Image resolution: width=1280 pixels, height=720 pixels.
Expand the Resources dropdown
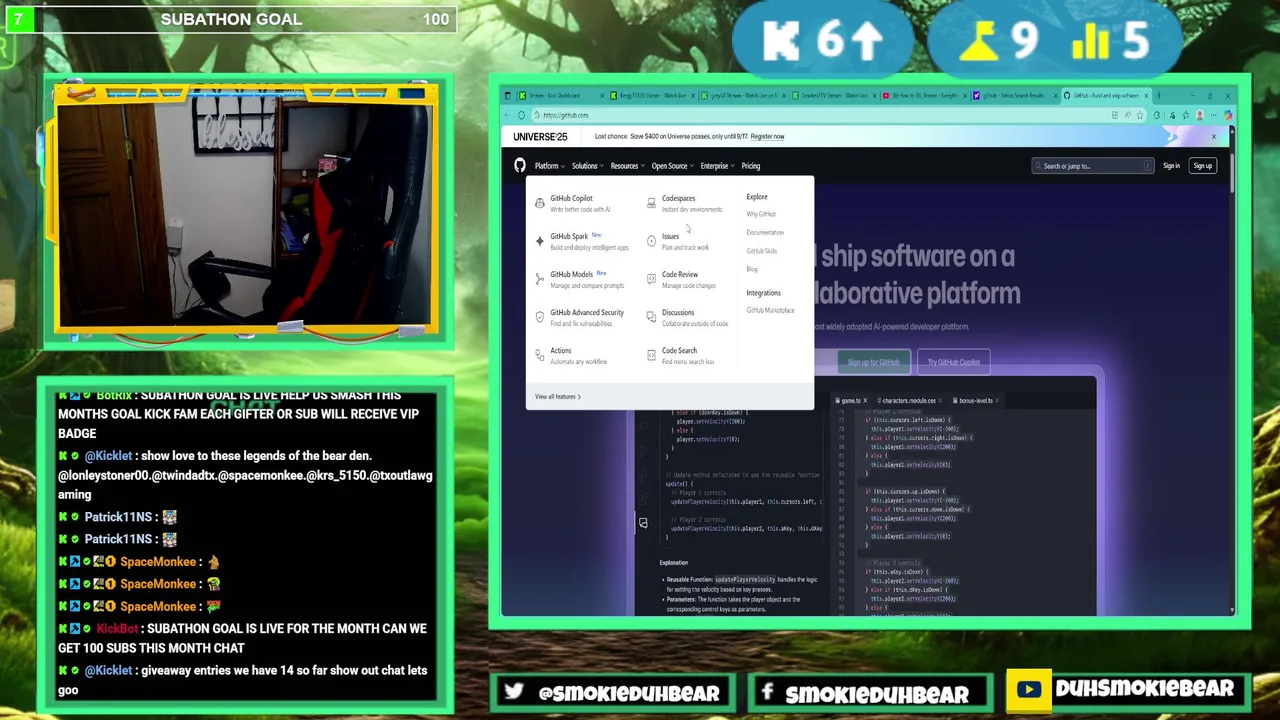pyautogui.click(x=627, y=166)
